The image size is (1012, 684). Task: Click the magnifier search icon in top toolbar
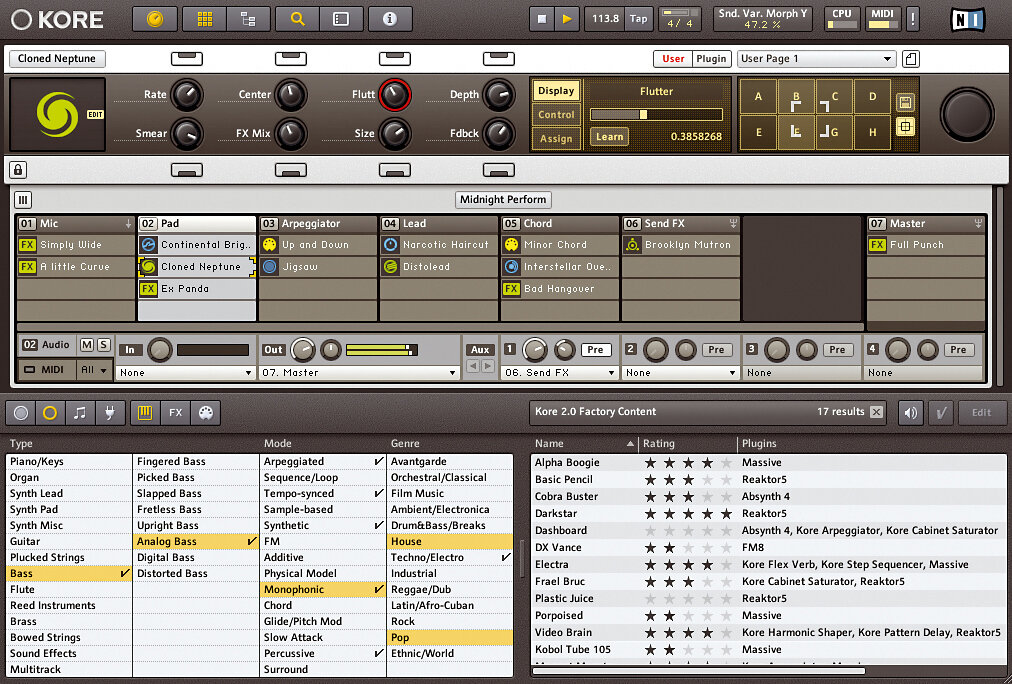tap(298, 19)
